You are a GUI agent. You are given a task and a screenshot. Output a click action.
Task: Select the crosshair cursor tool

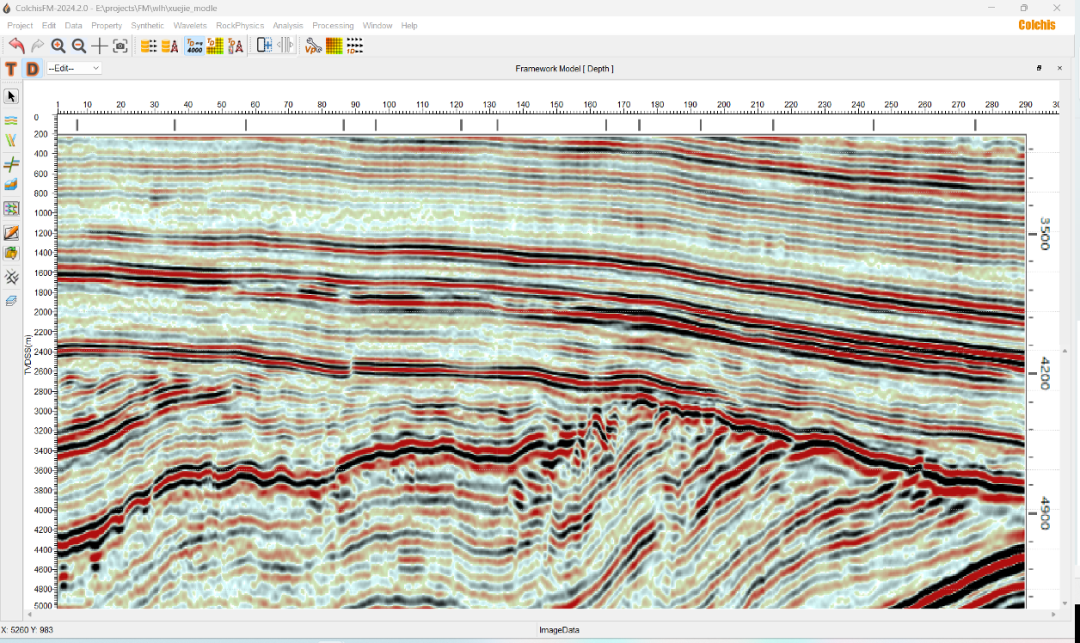[99, 45]
